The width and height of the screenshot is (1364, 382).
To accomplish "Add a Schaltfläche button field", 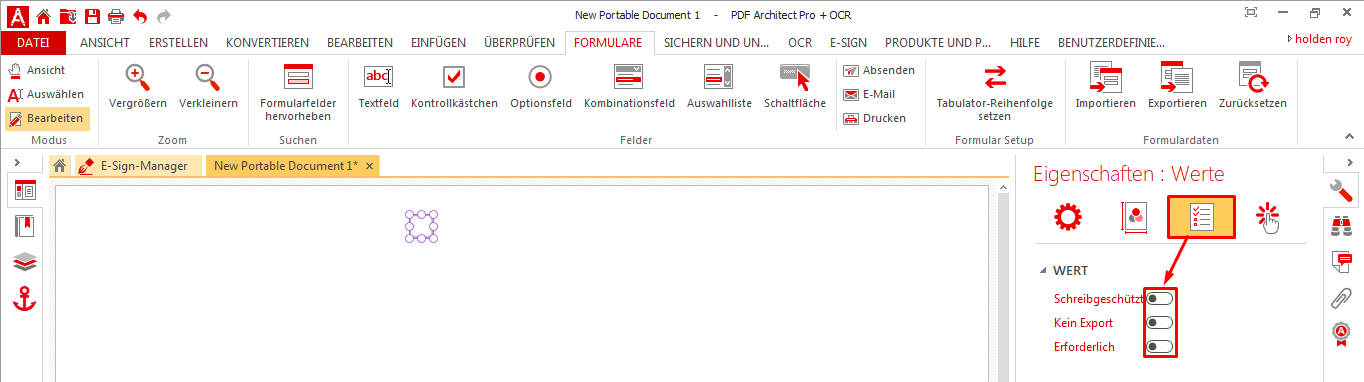I will coord(795,87).
